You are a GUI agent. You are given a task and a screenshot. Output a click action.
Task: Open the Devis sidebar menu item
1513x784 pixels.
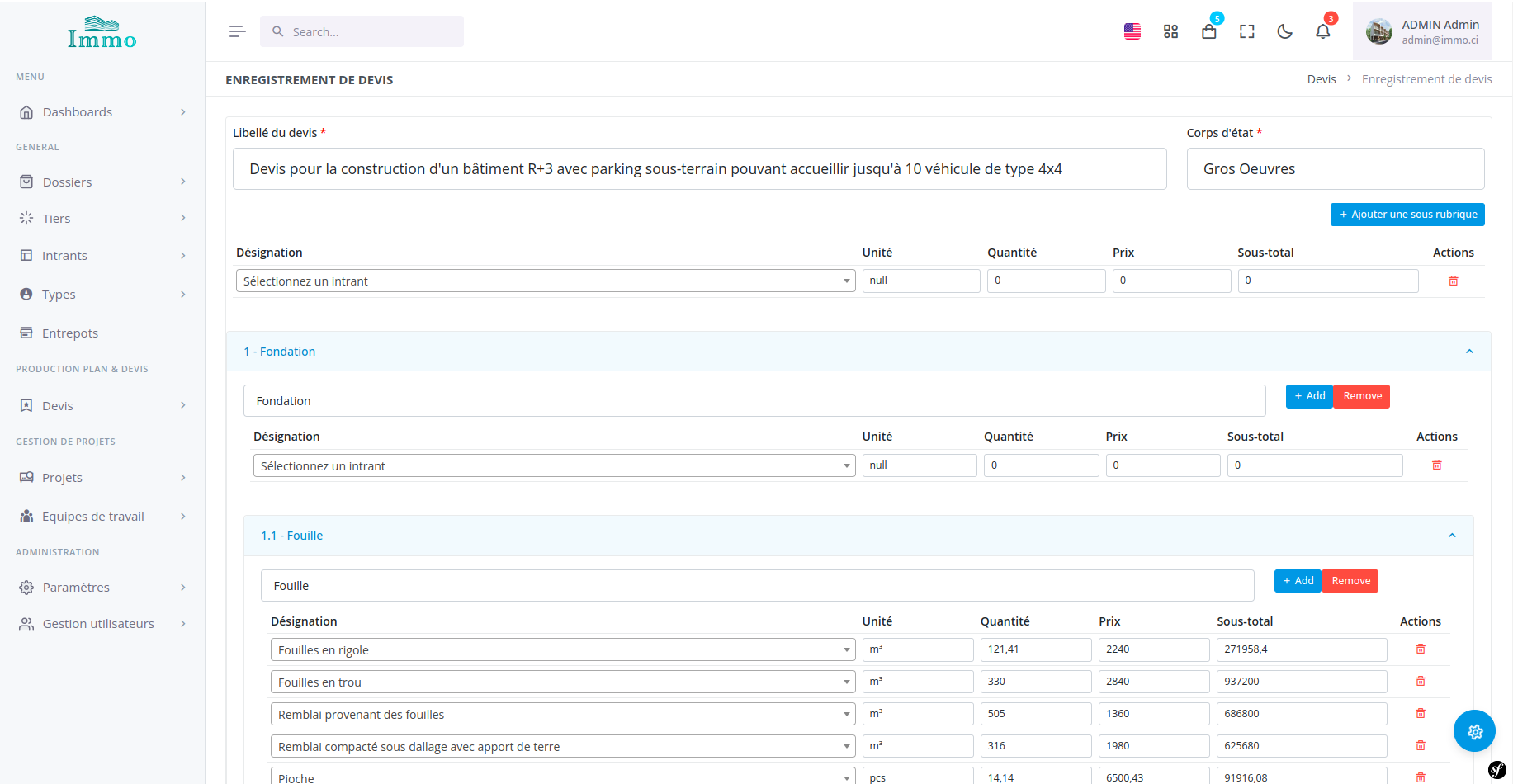click(x=102, y=405)
